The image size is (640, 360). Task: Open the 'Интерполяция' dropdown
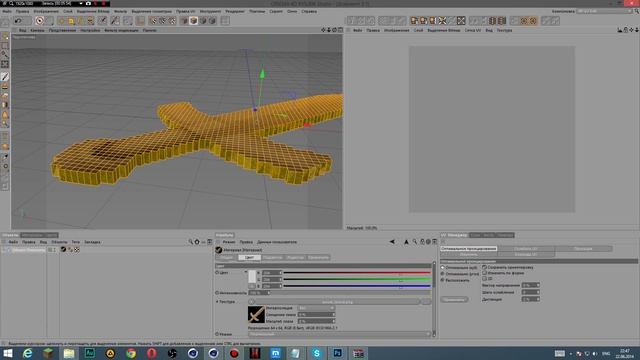316,308
